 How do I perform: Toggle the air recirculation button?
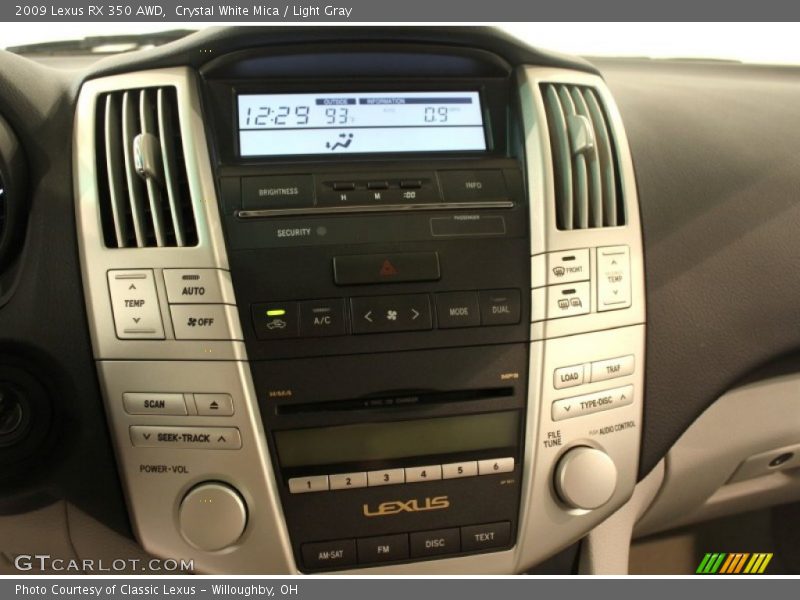276,319
